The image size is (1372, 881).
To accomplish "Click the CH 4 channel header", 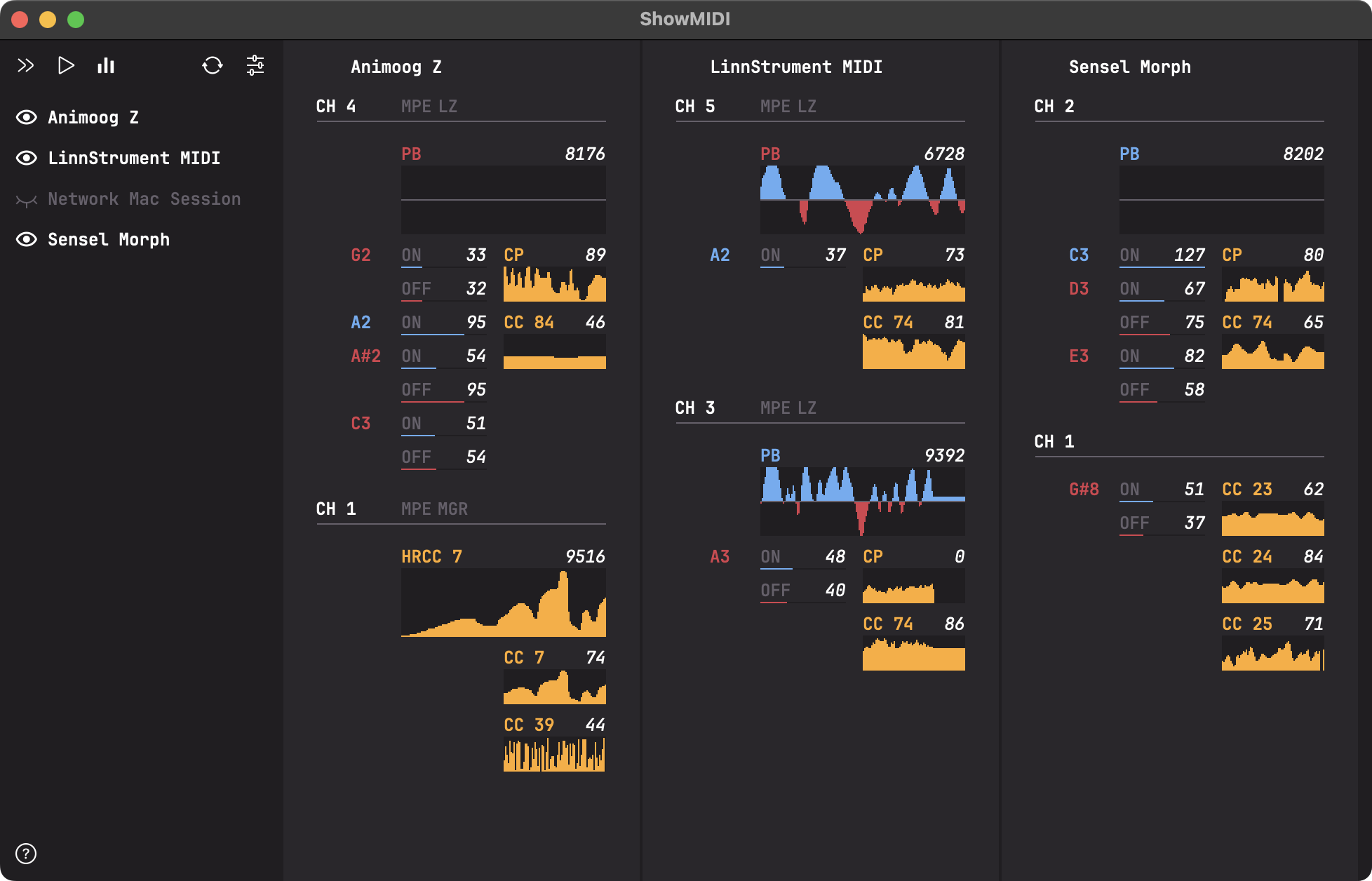I will point(336,107).
